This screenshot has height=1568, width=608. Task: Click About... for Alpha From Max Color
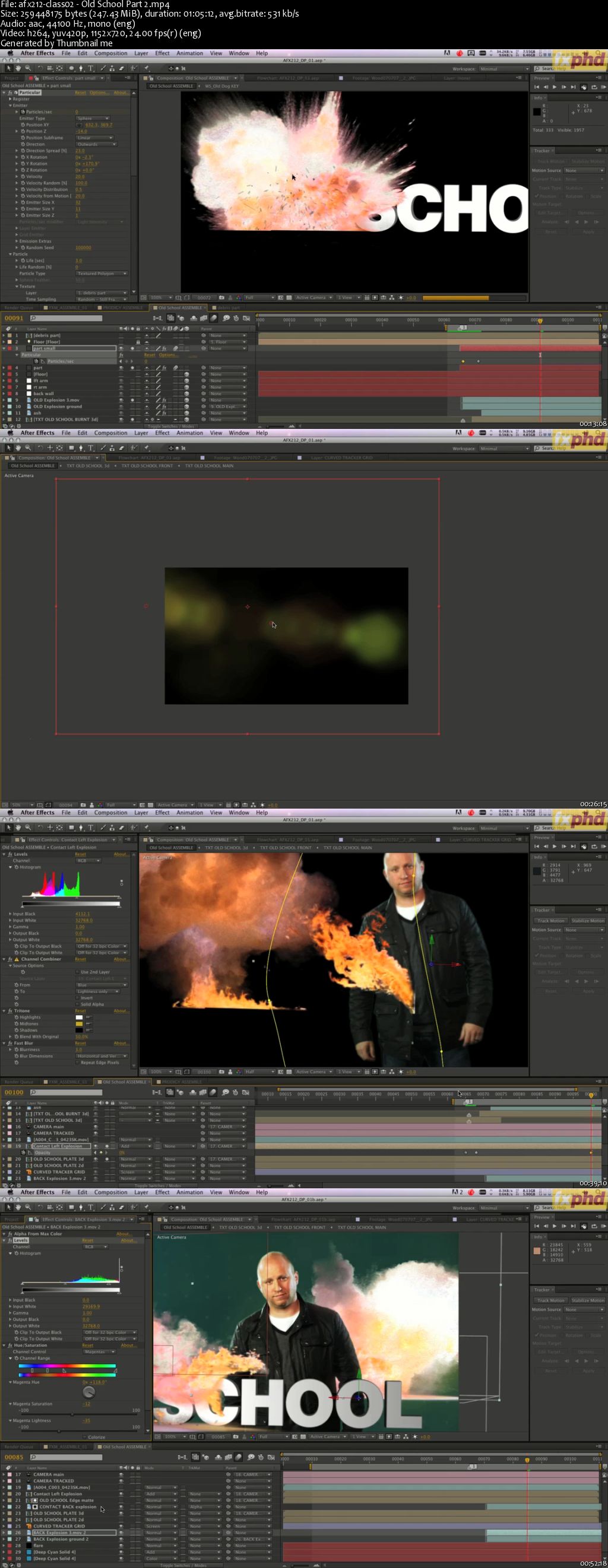click(x=123, y=1234)
